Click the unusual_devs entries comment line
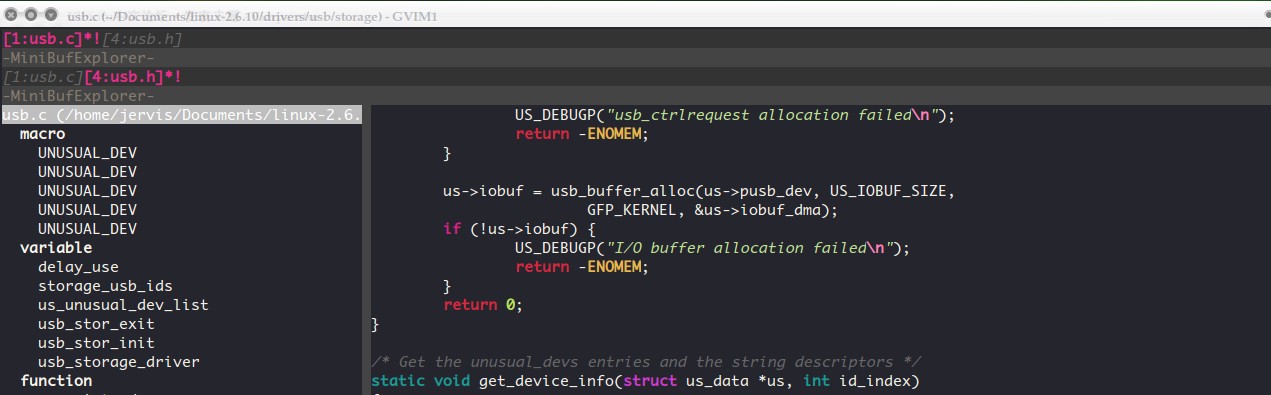 646,362
